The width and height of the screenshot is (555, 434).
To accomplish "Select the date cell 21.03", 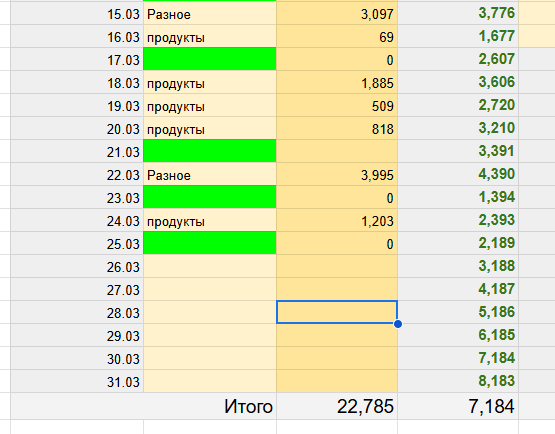I will pos(77,152).
